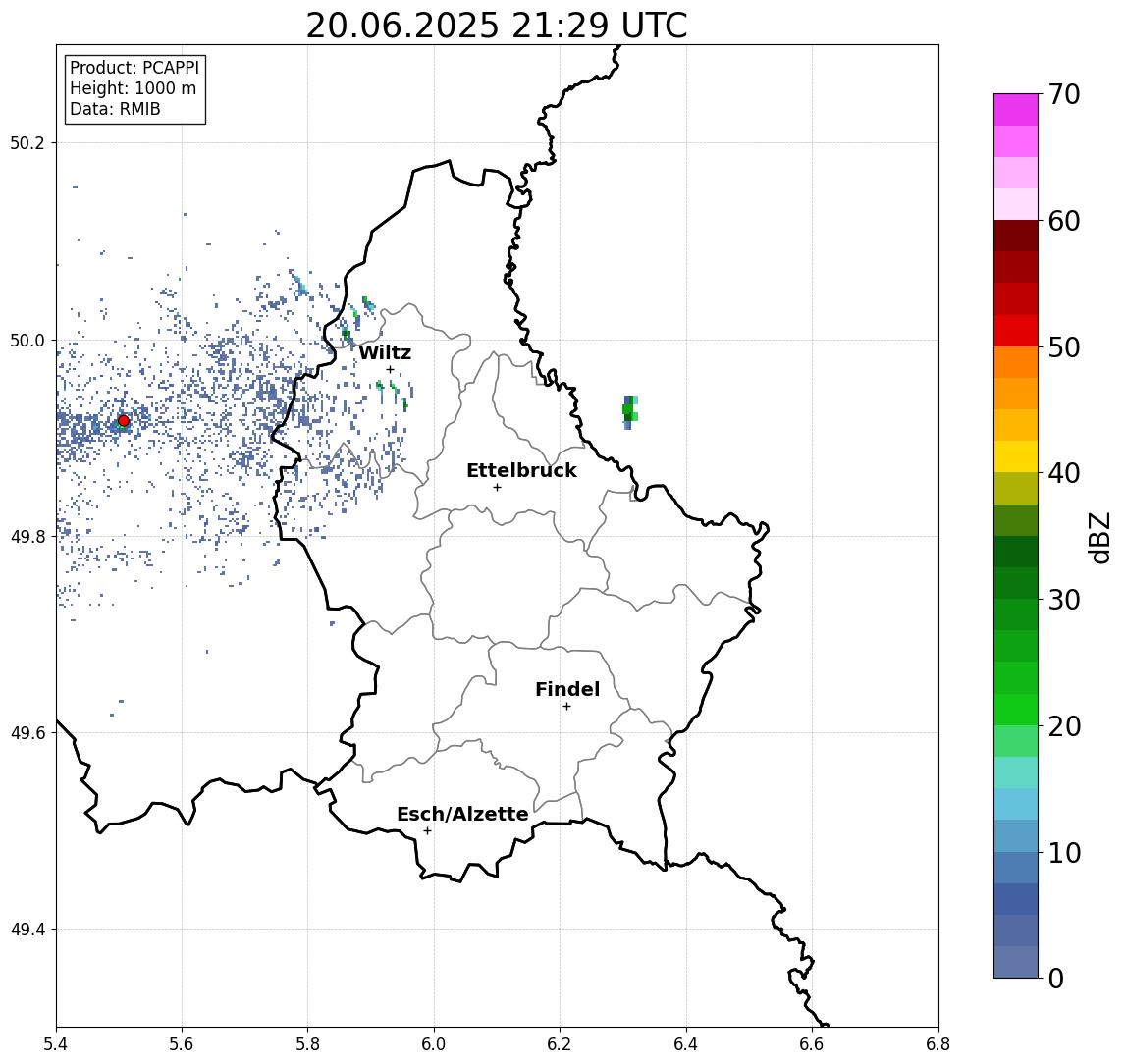The height and width of the screenshot is (1064, 1124).
Task: Click the colorbar tick label 30
Action: [1064, 600]
